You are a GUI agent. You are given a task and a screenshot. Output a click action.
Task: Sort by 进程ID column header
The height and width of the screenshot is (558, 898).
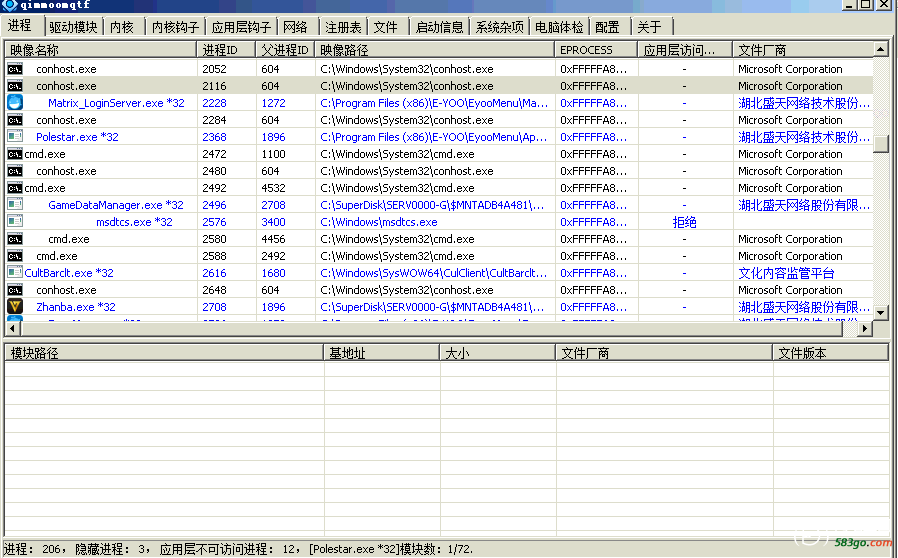coord(226,50)
